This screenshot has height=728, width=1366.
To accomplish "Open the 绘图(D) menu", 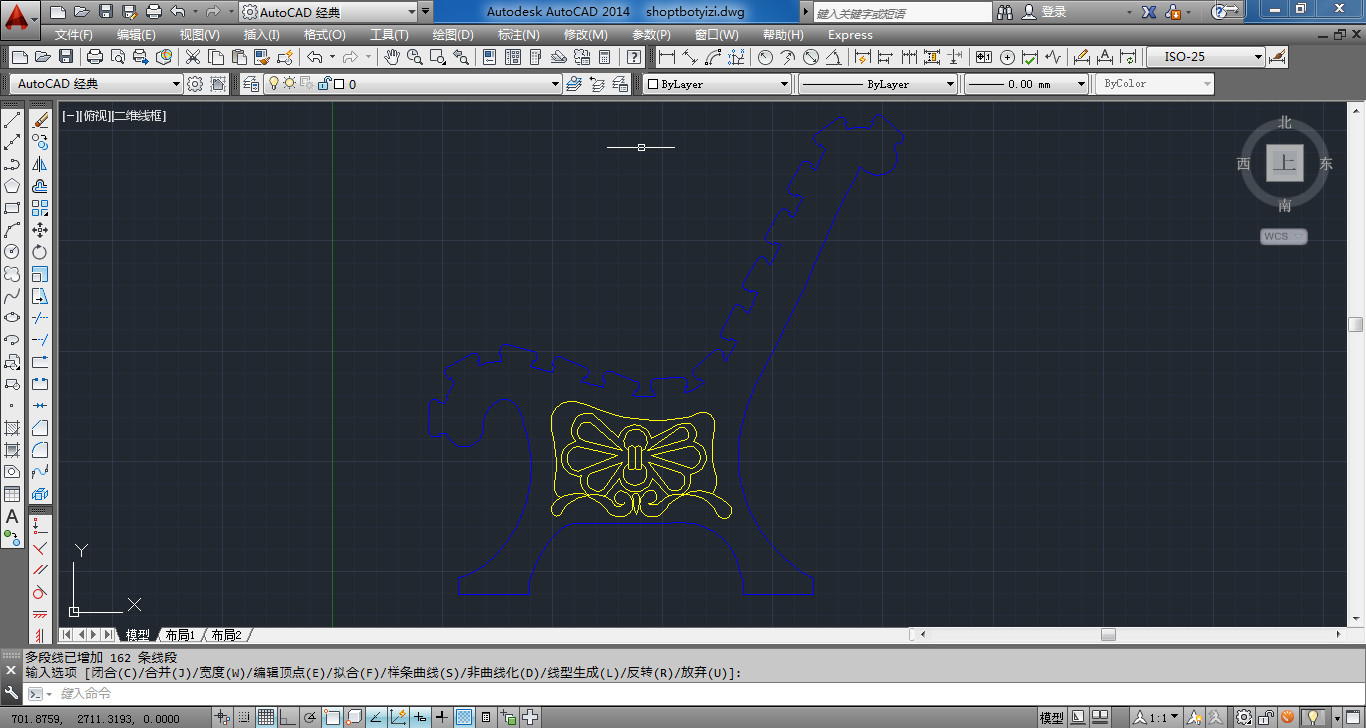I will coord(453,34).
